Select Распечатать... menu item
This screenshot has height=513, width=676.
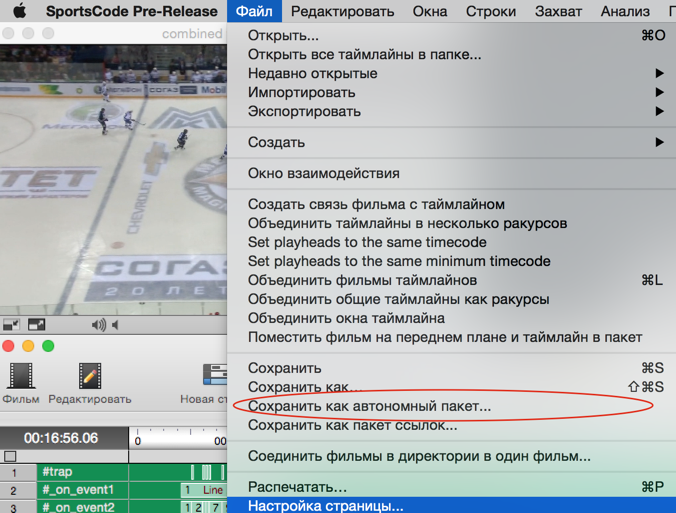point(451,487)
